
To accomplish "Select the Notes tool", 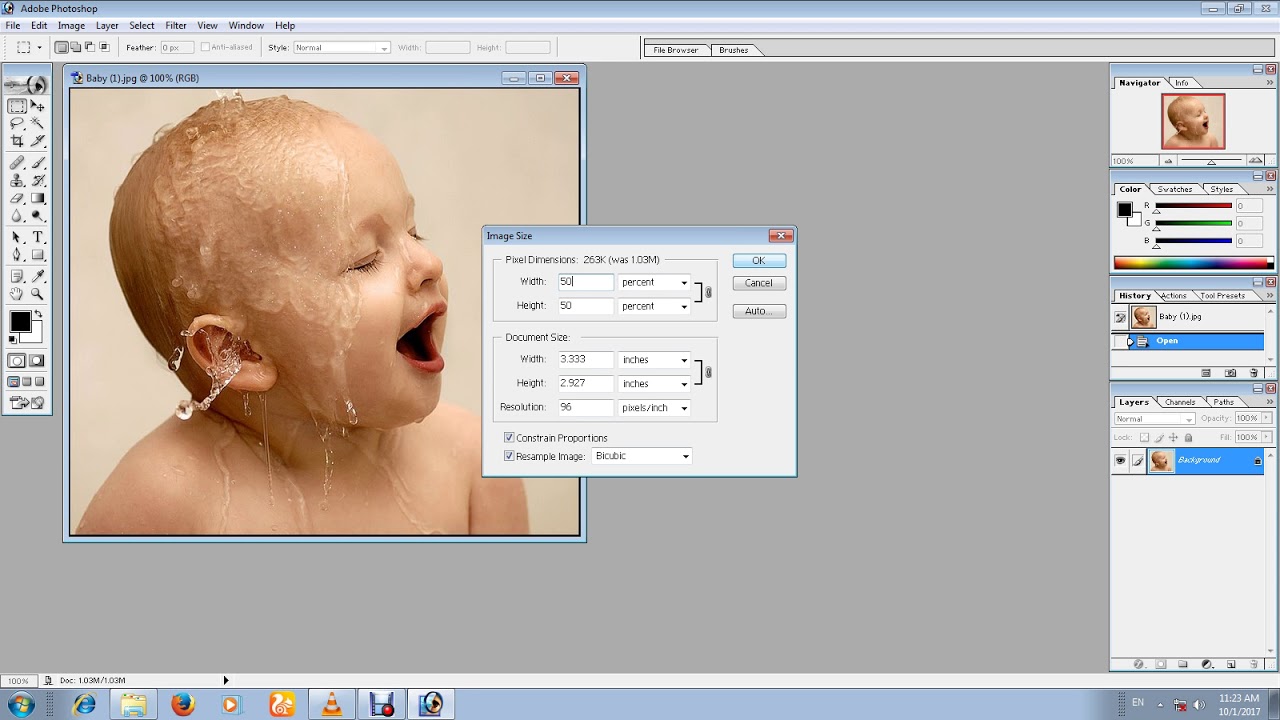I will click(17, 276).
